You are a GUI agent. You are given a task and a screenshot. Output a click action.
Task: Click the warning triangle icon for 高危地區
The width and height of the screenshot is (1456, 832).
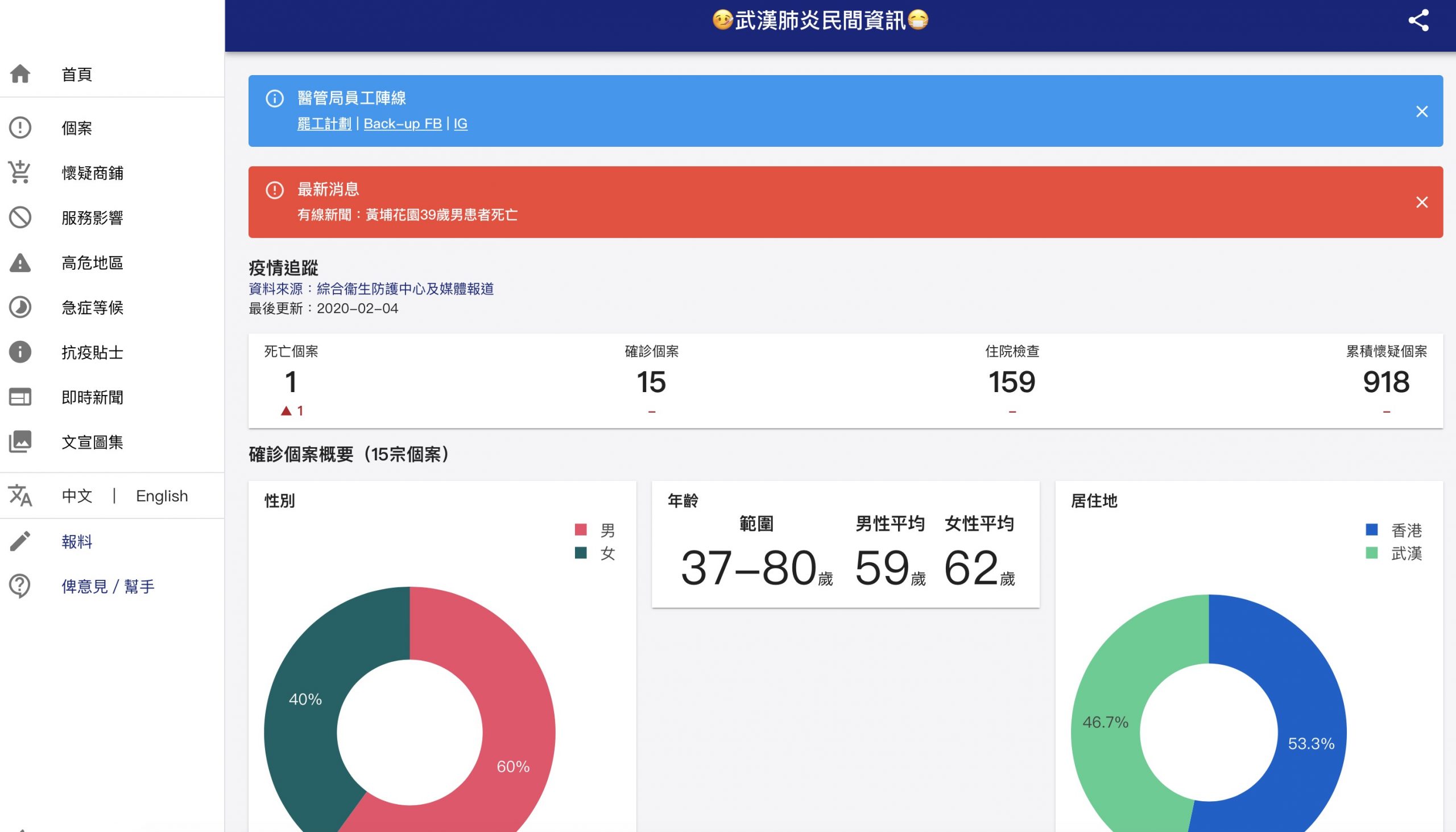pyautogui.click(x=20, y=262)
